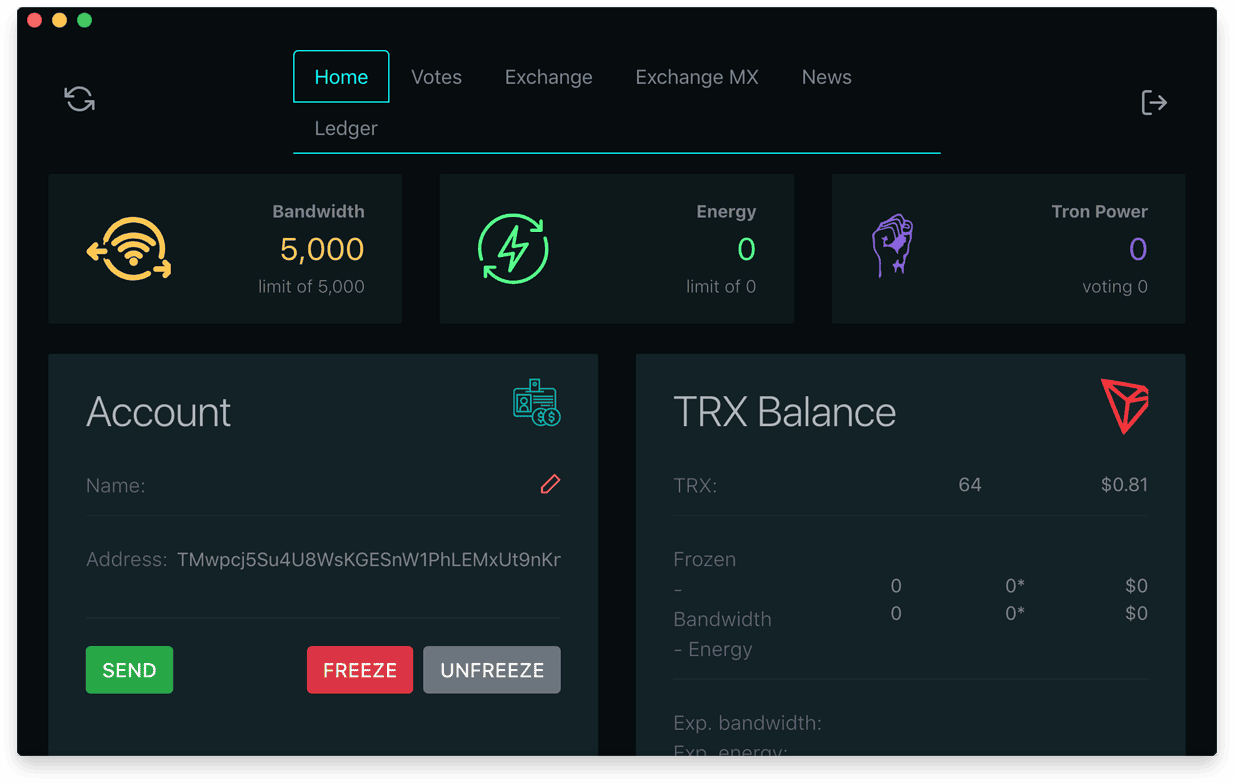Click the refresh sync icon
This screenshot has height=783, width=1234.
click(80, 99)
